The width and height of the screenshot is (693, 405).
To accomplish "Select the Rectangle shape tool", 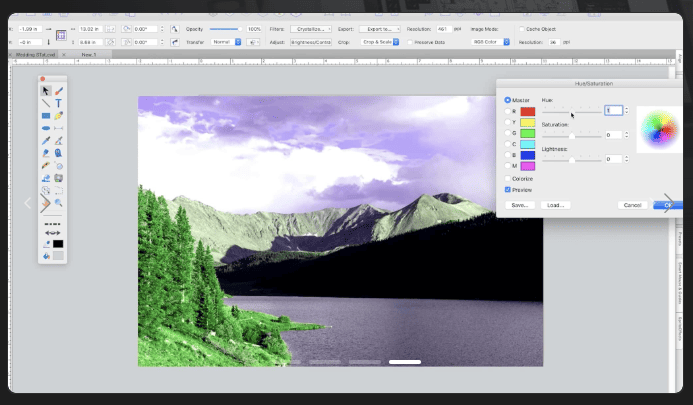I will (x=46, y=116).
